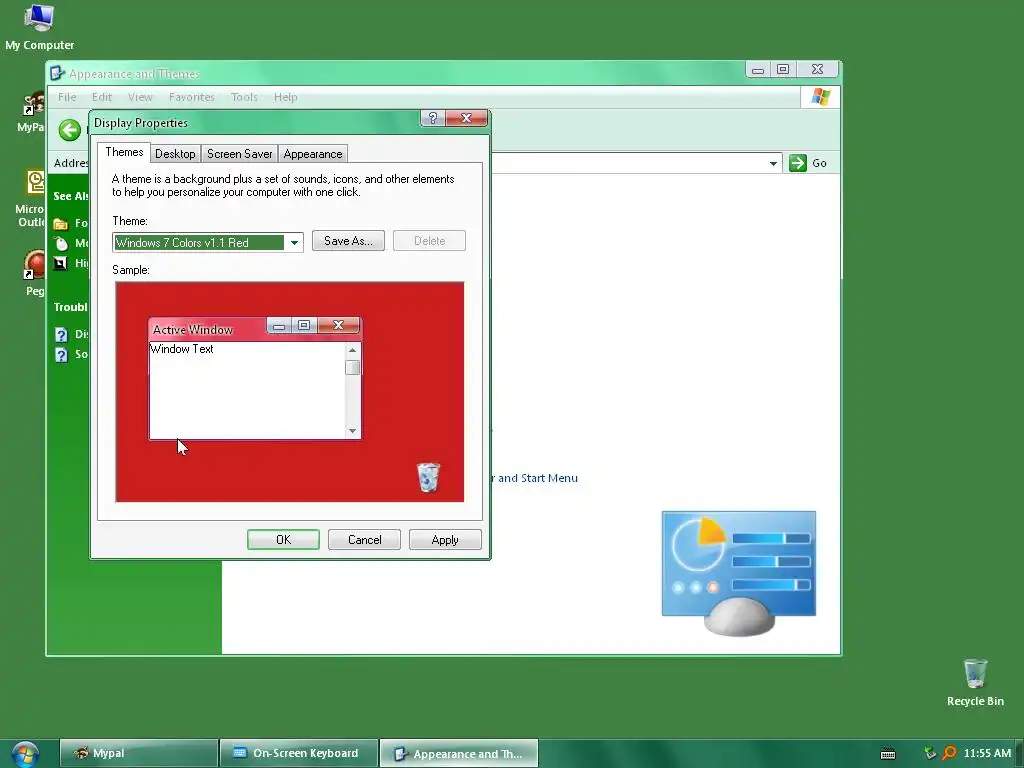
Task: Click the high contrast icon under See Also
Action: [61, 263]
